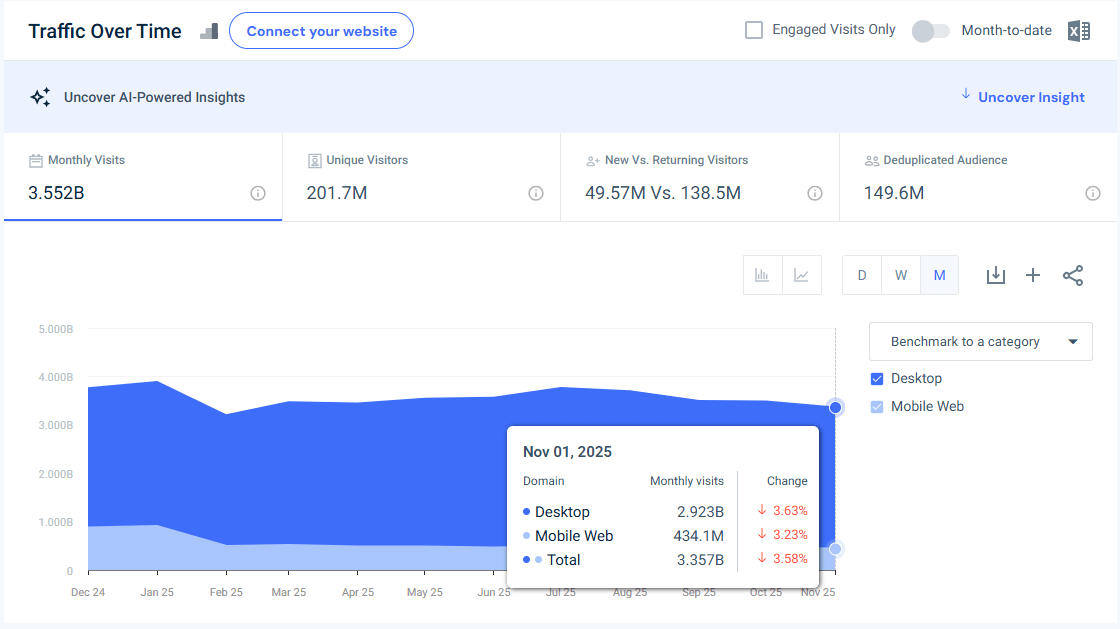This screenshot has width=1120, height=629.
Task: Enable Engaged Visits Only
Action: pyautogui.click(x=753, y=29)
